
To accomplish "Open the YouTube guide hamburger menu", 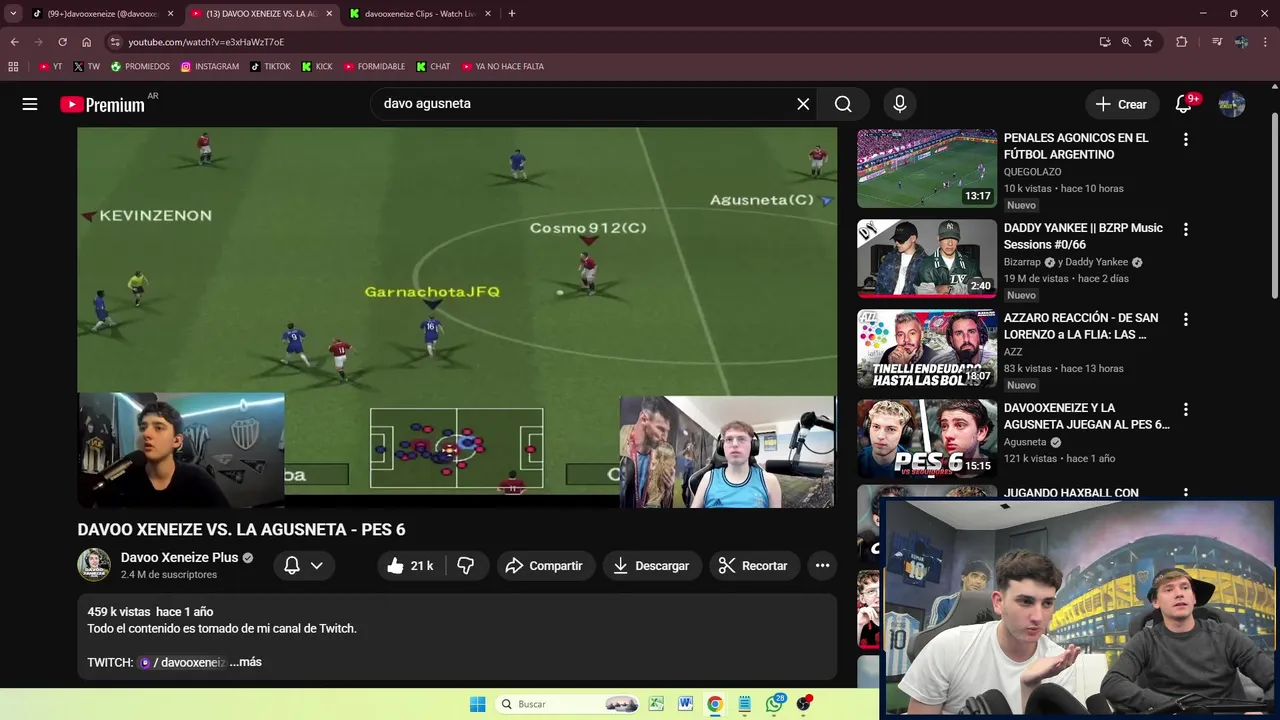I will [30, 104].
